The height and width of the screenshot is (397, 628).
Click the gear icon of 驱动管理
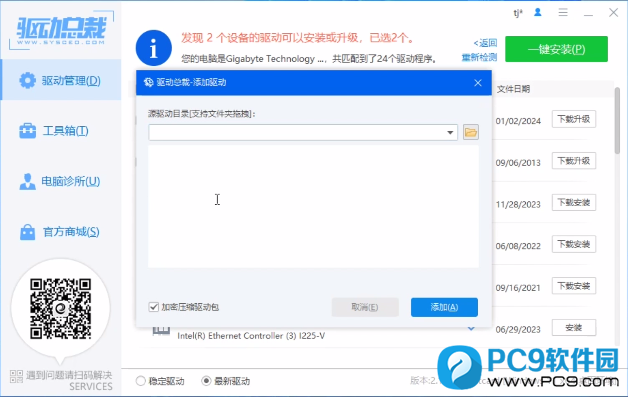(x=27, y=81)
